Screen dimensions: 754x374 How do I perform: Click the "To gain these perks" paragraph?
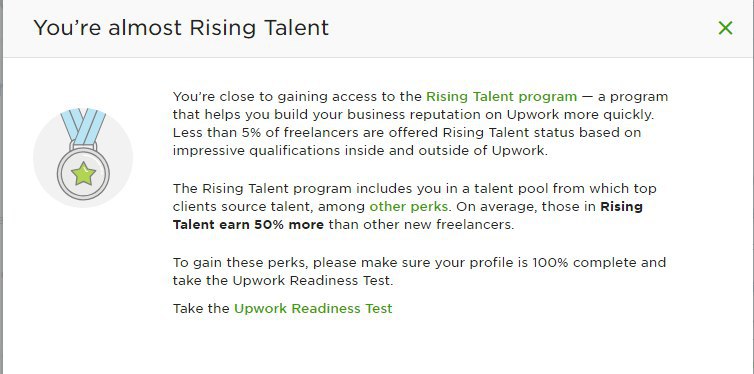pos(419,272)
